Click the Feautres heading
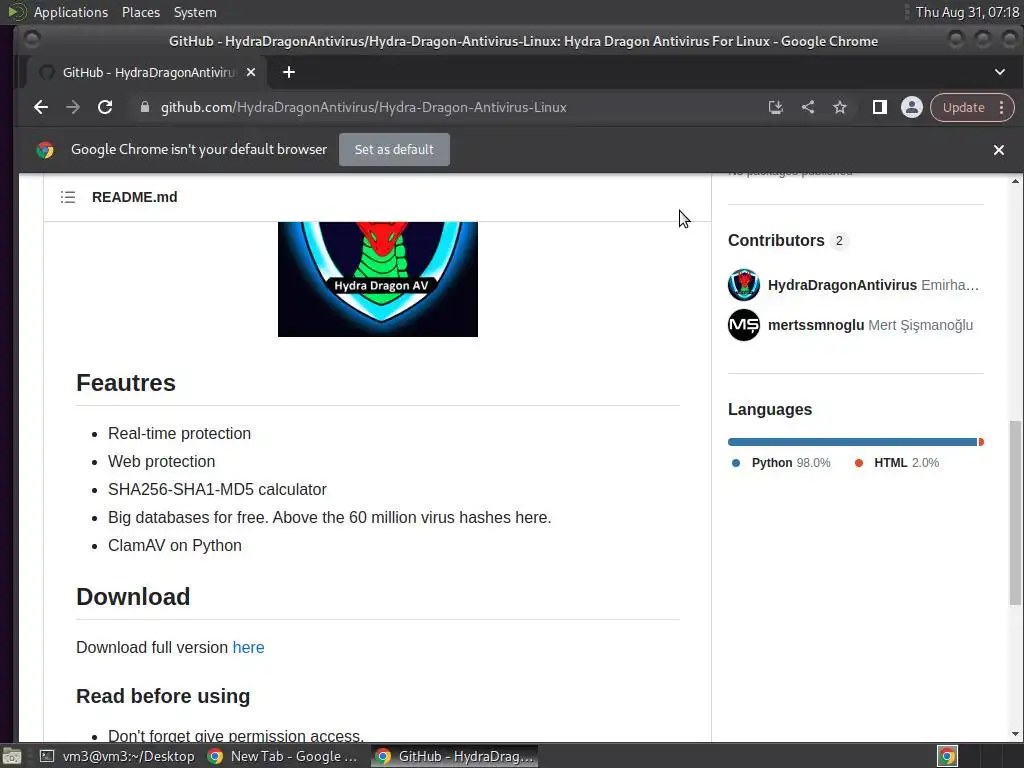 pyautogui.click(x=126, y=383)
